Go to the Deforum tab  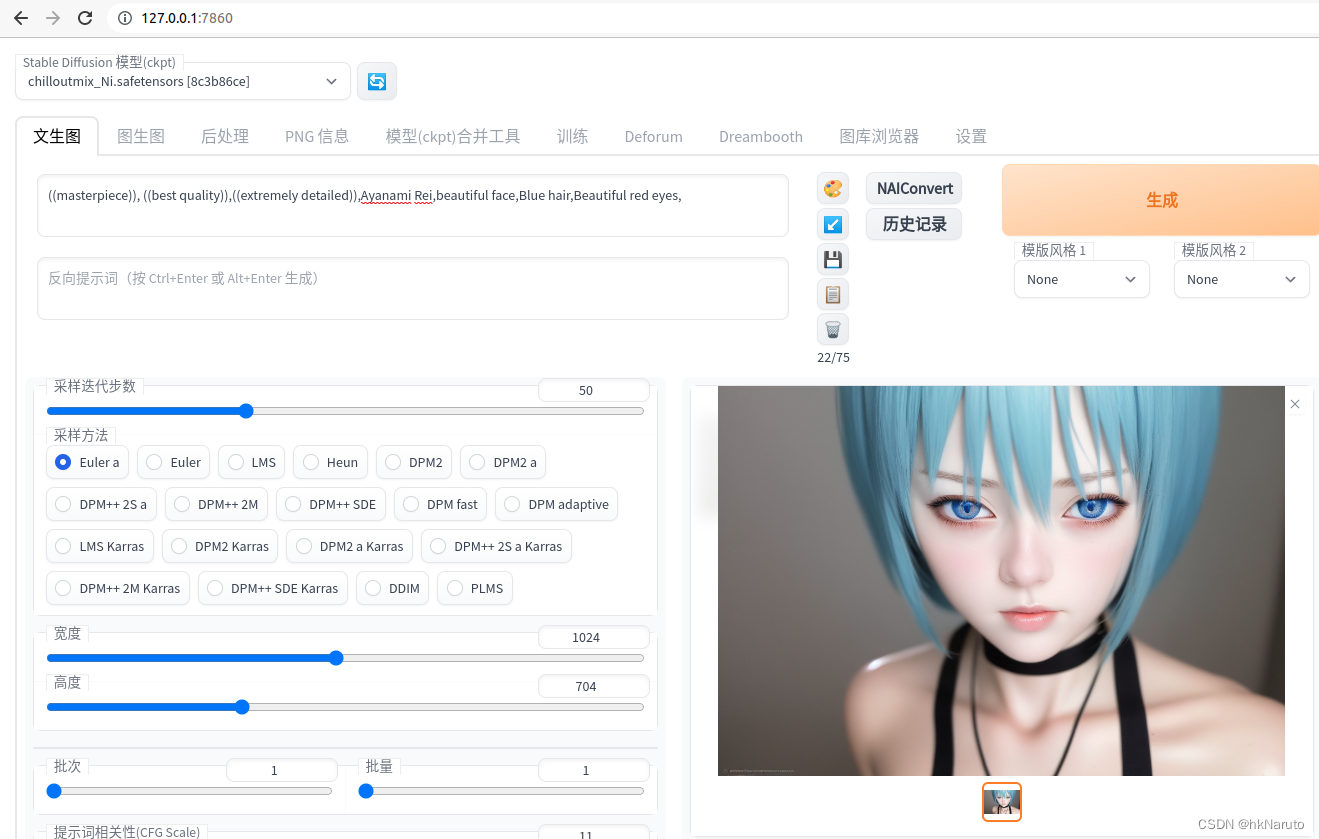point(654,136)
